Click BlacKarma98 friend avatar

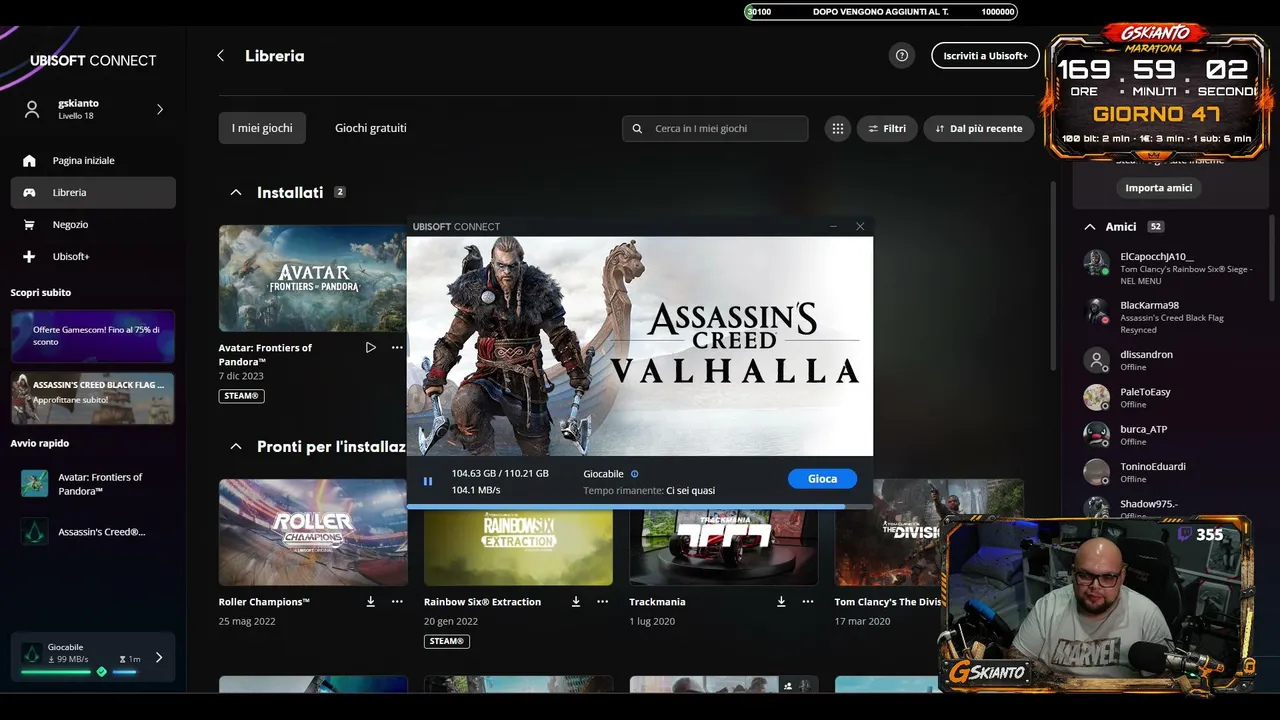[1097, 311]
